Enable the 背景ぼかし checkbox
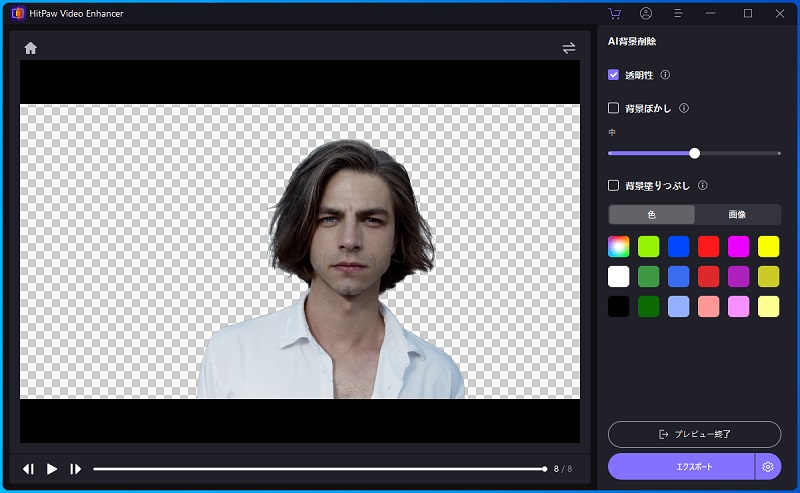 (614, 108)
